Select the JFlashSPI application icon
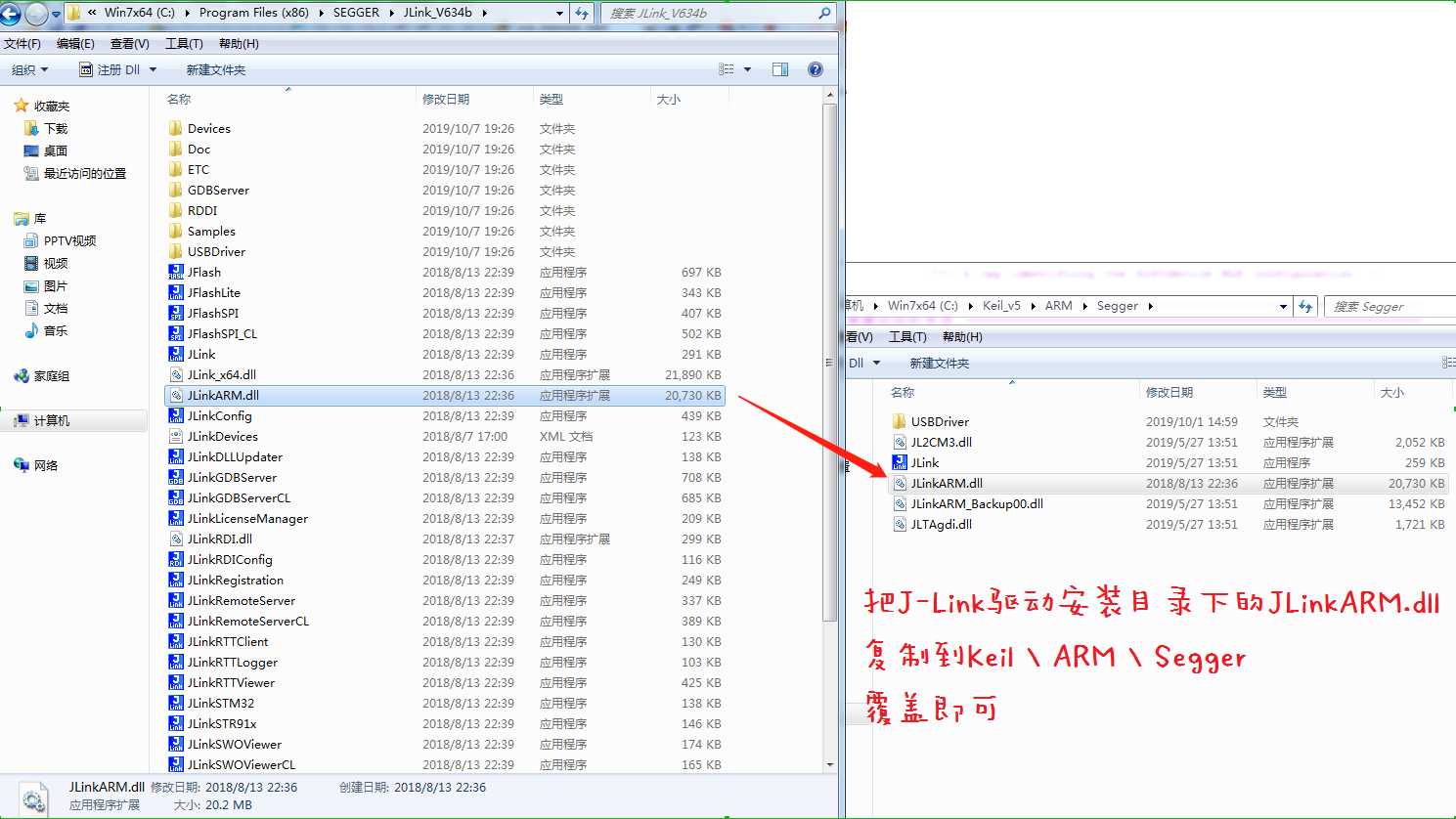This screenshot has height=819, width=1456. (176, 313)
